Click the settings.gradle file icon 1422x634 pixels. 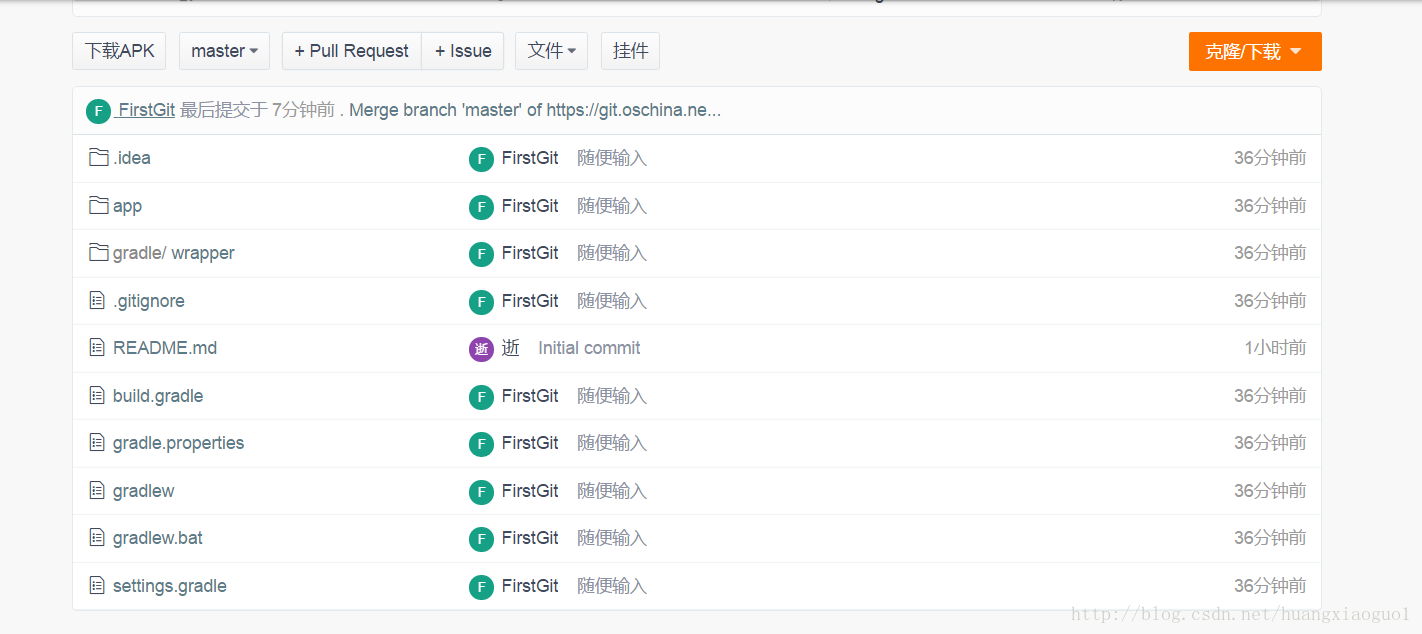pos(97,585)
